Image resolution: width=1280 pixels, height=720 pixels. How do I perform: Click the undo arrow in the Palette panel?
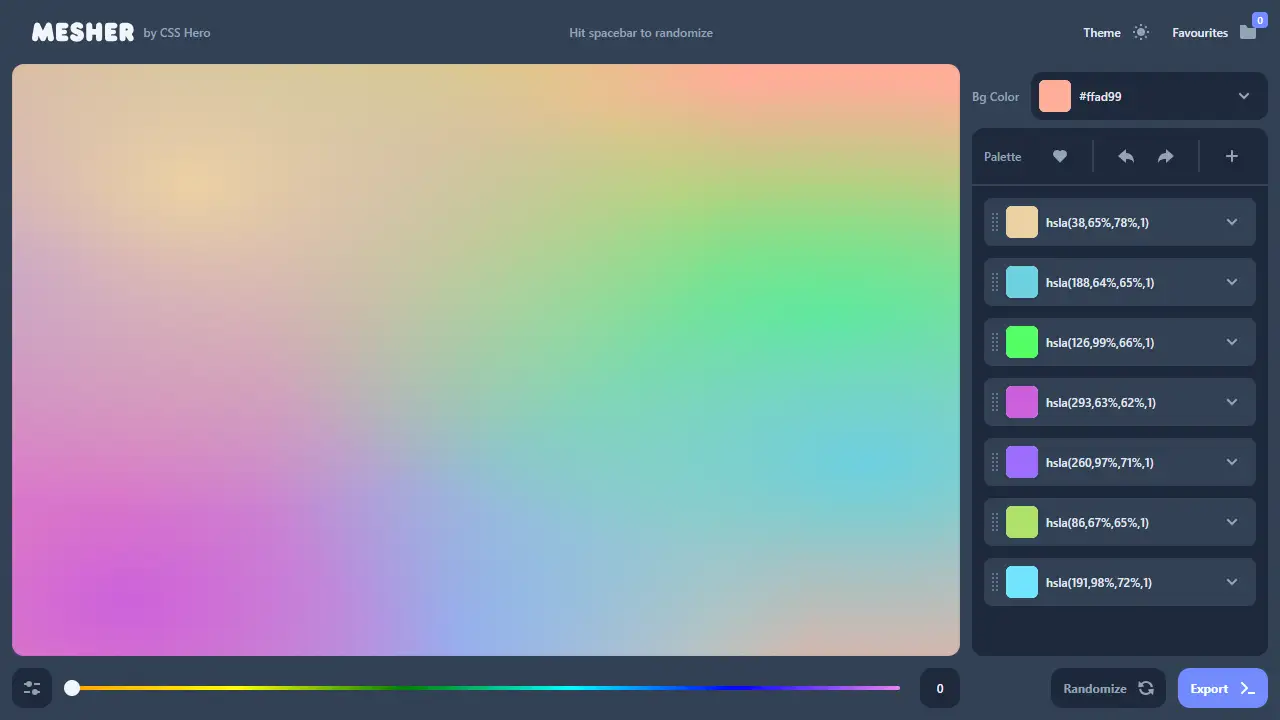point(1125,156)
